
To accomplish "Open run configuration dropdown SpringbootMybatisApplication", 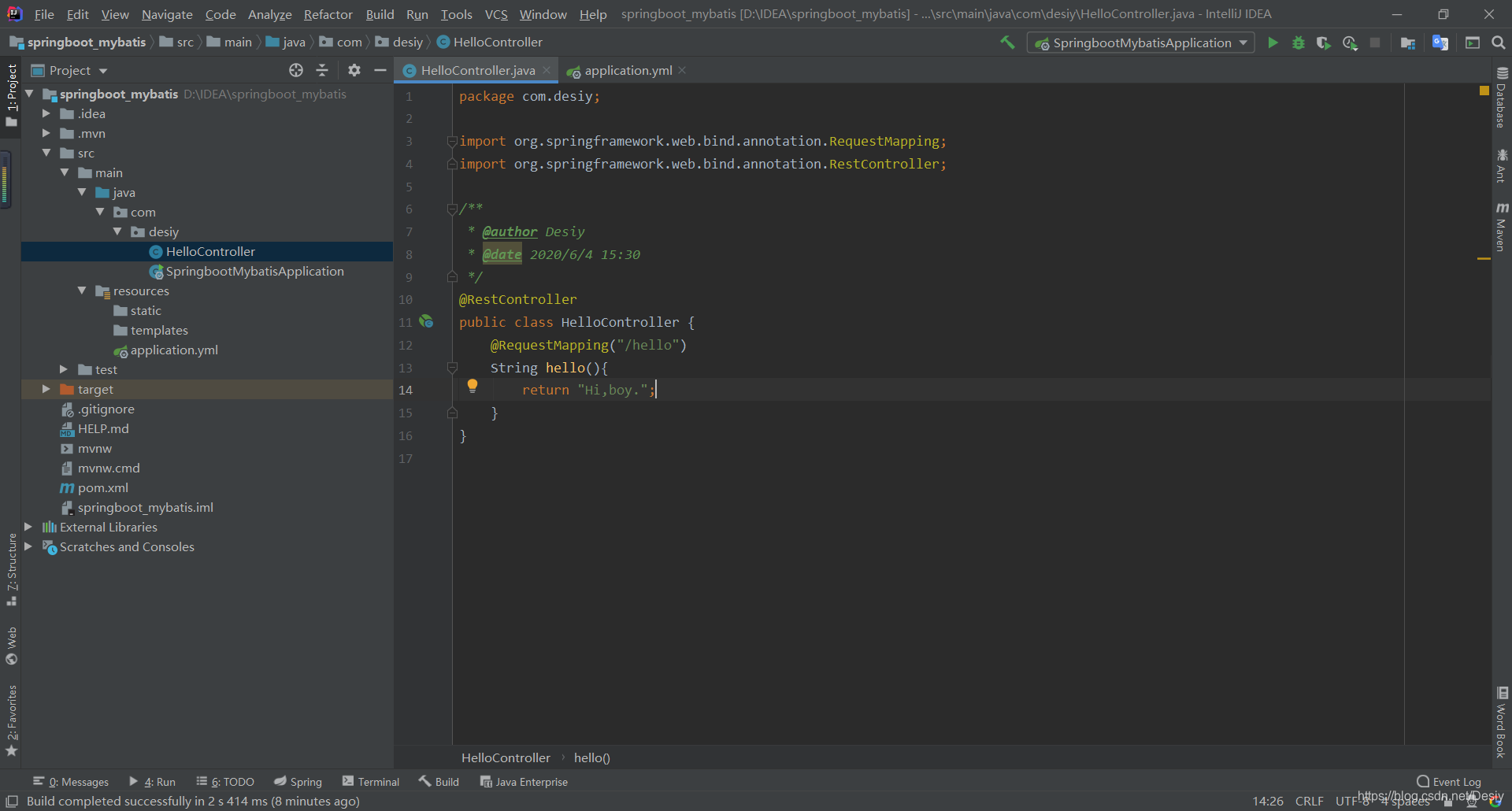I will point(1141,43).
